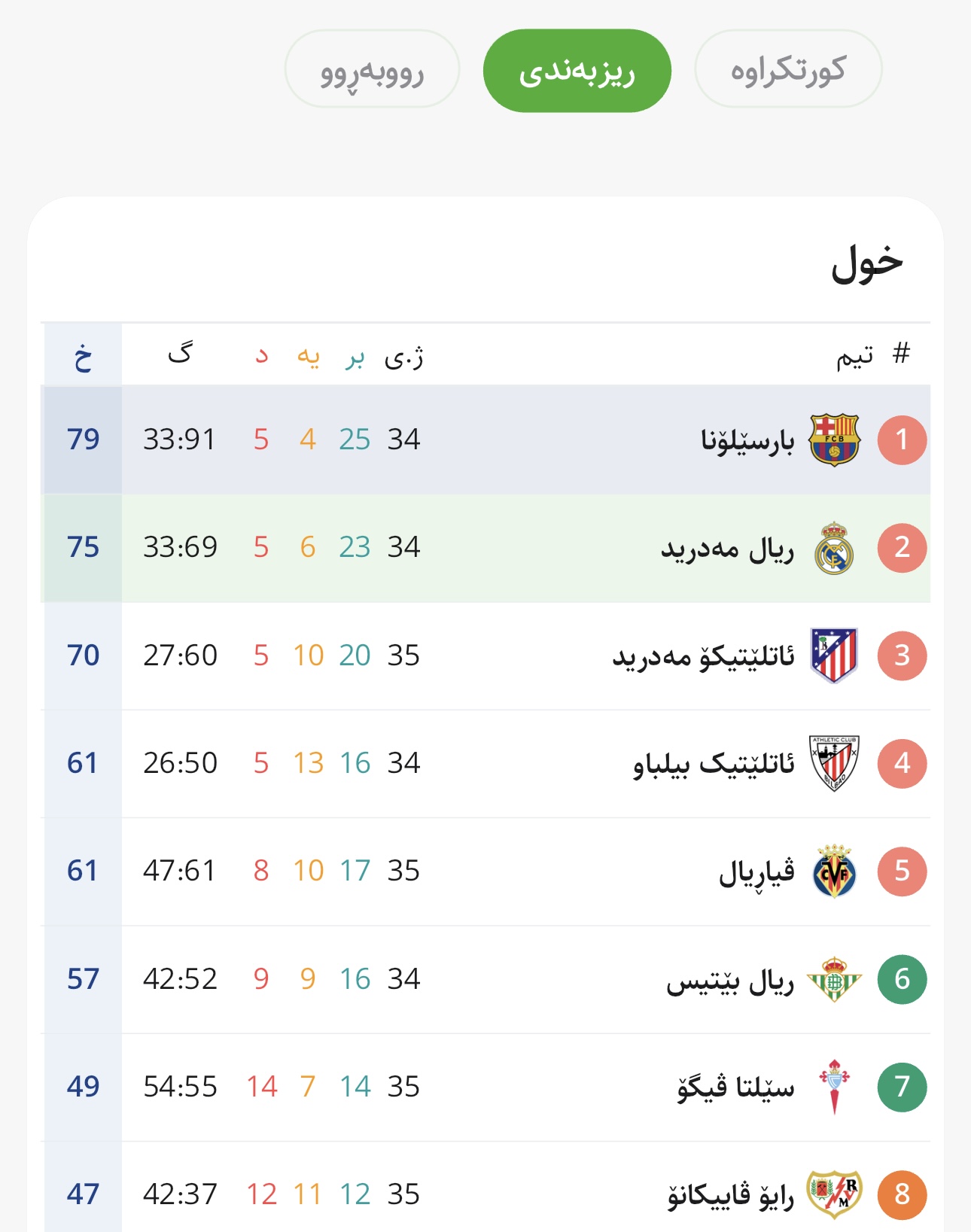Image resolution: width=971 pixels, height=1232 pixels.
Task: Click orange rank badge number 8
Action: (x=902, y=1194)
